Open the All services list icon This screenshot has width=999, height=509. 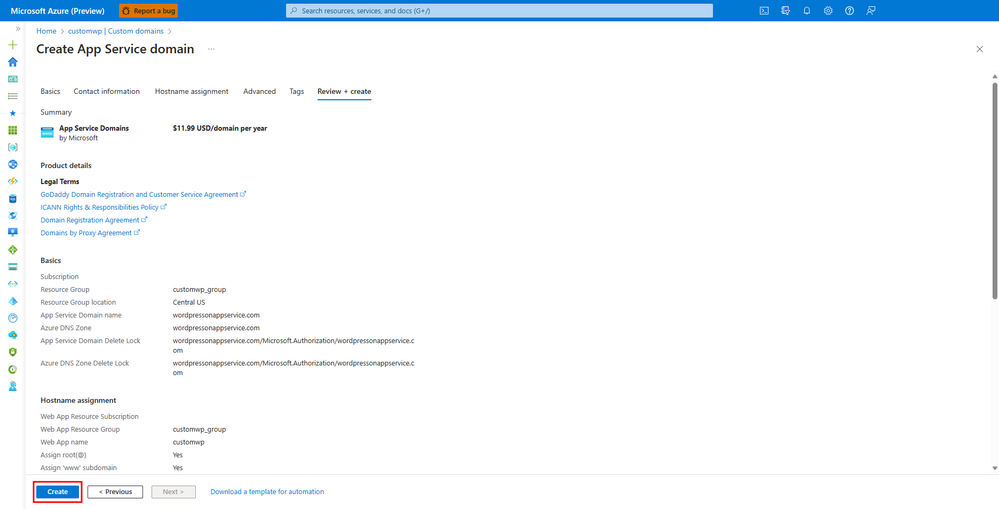pos(12,96)
